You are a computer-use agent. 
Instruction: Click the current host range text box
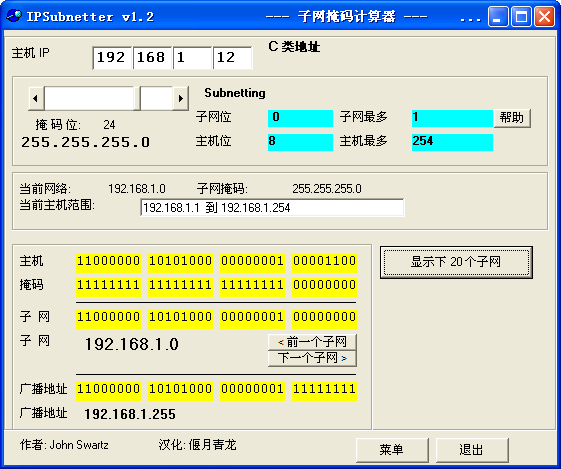click(x=272, y=207)
